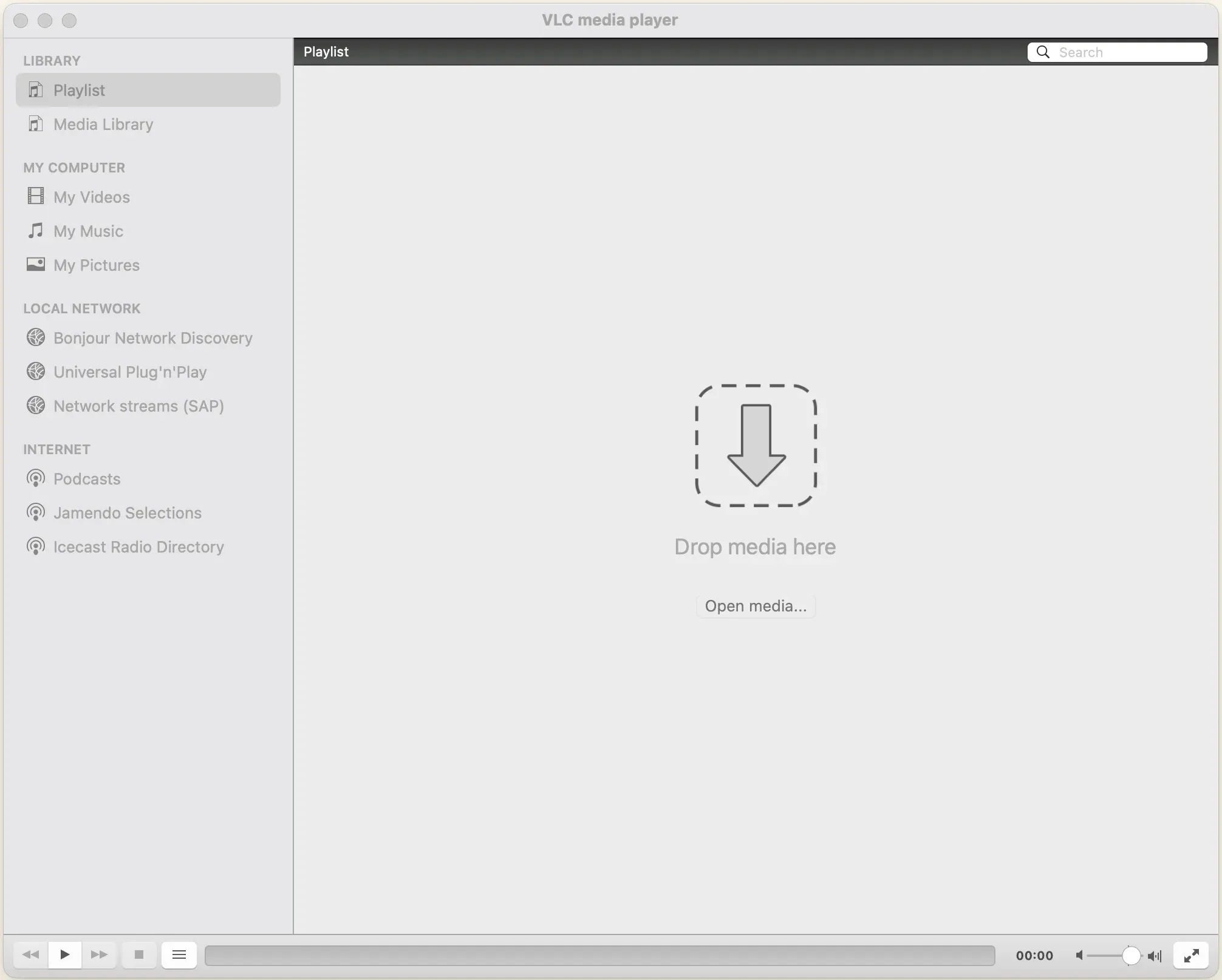Focus the playlist Search field
The height and width of the screenshot is (980, 1222).
tap(1117, 52)
